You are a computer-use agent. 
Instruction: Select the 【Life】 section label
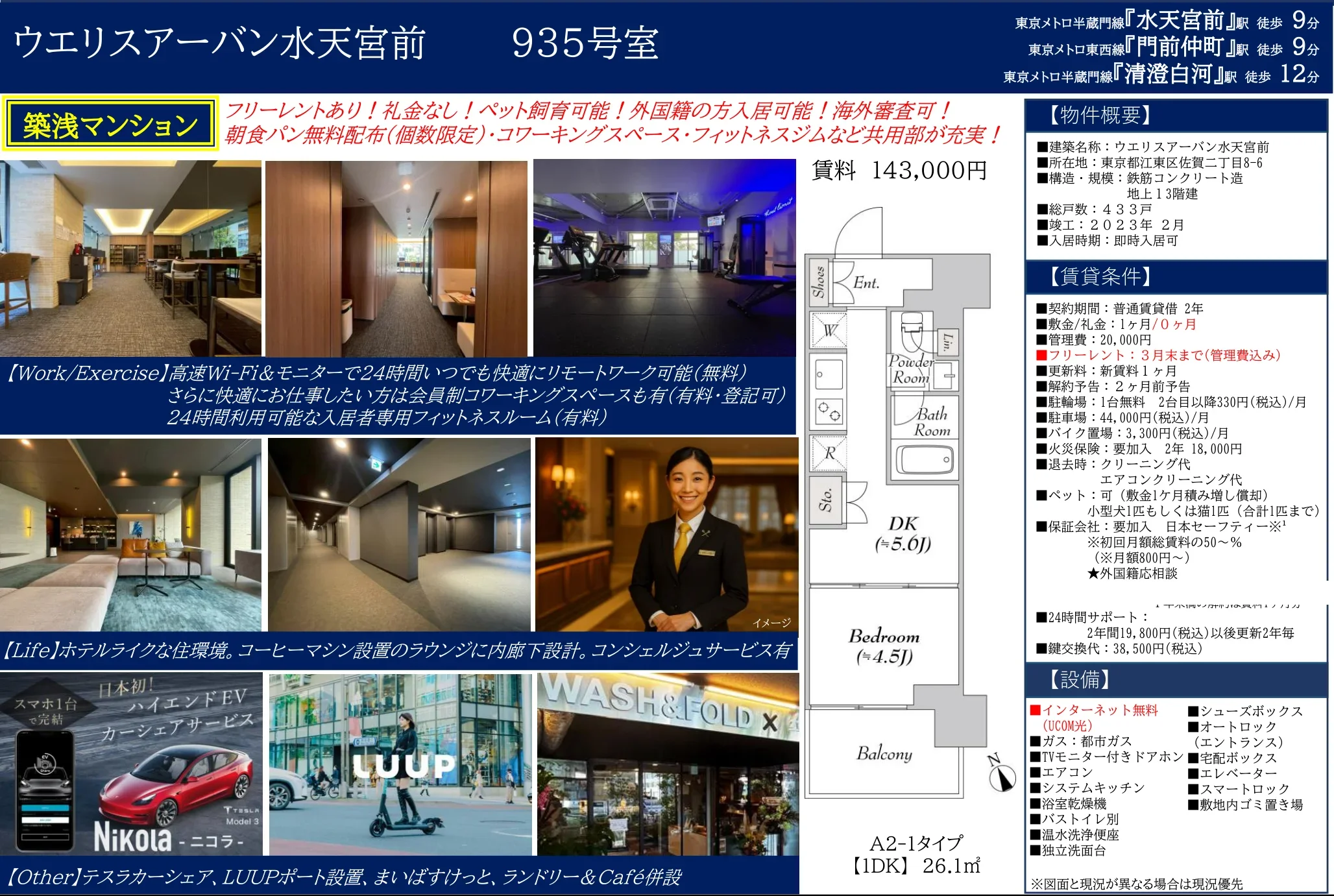31,655
